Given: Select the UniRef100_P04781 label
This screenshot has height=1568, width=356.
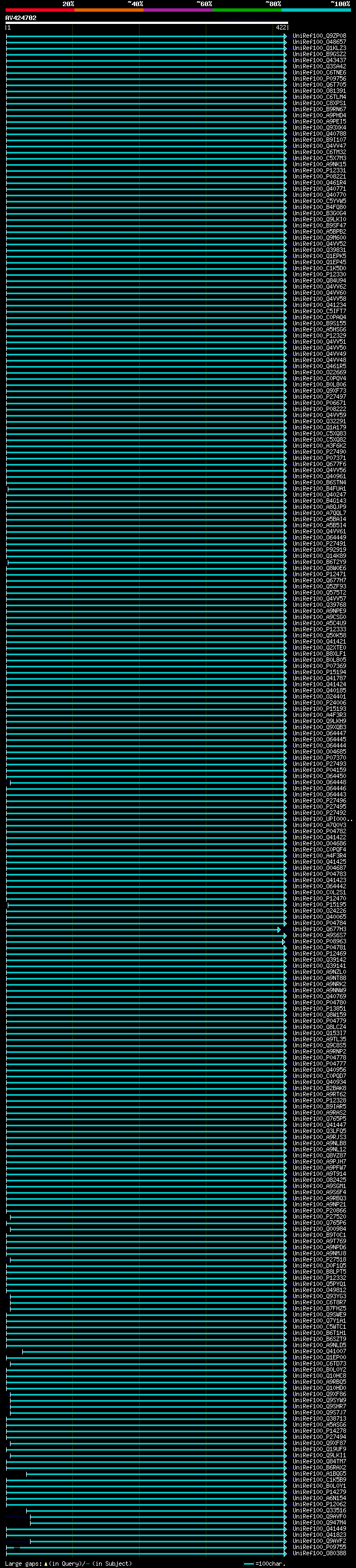Looking at the screenshot, I should [319, 947].
